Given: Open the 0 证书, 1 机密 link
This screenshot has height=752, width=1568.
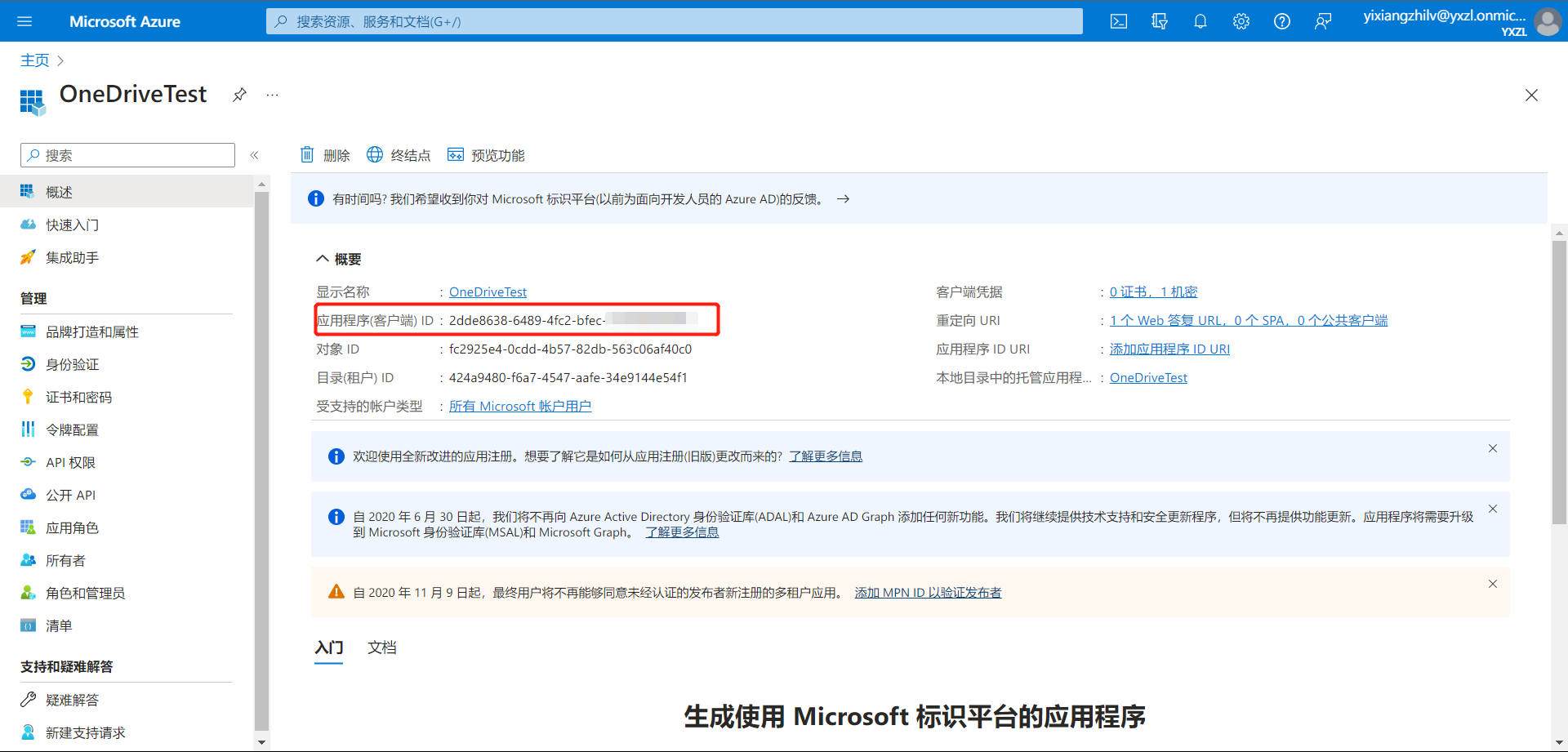Looking at the screenshot, I should 1153,291.
